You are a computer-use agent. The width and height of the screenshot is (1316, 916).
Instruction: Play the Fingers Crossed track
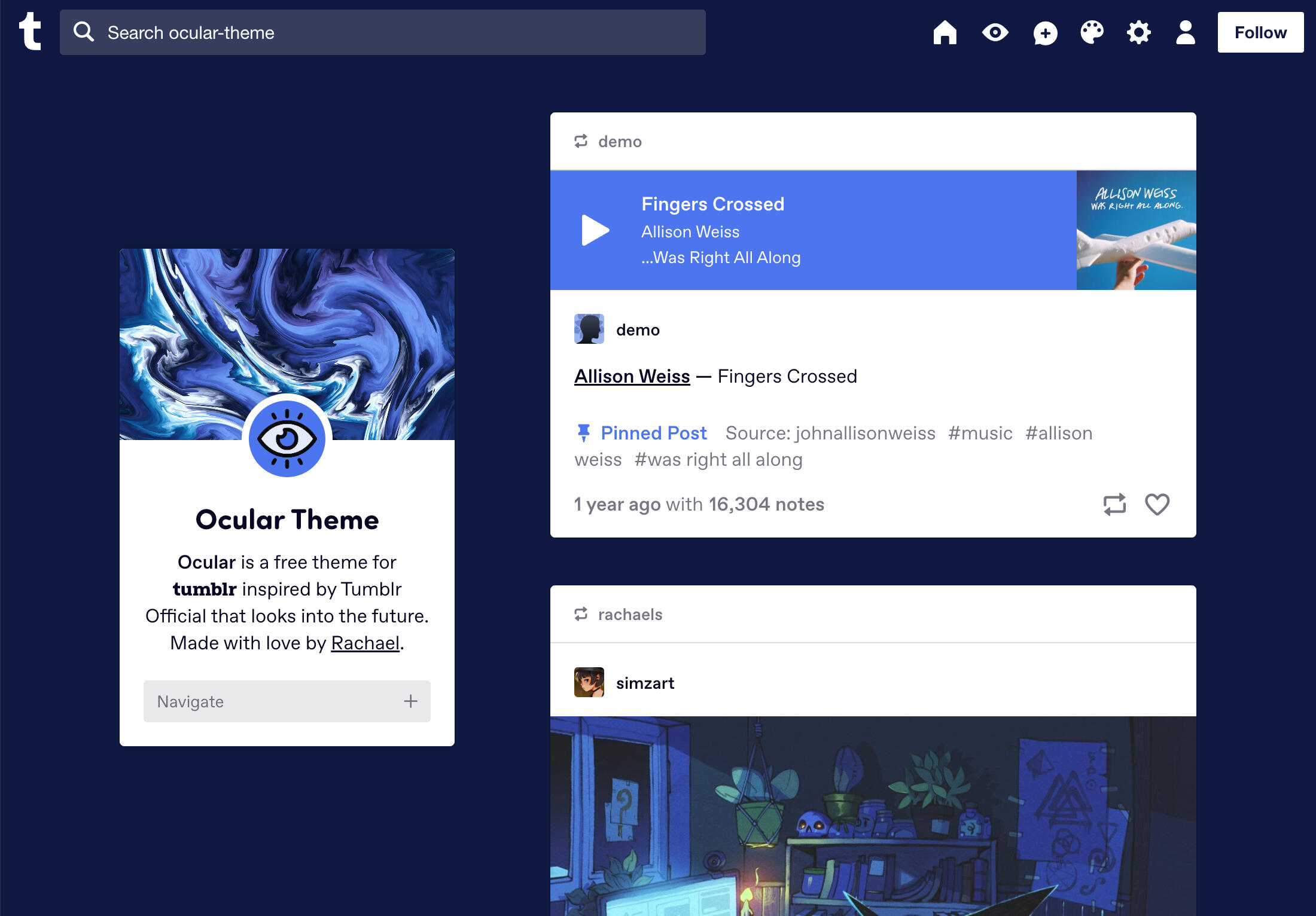tap(594, 231)
